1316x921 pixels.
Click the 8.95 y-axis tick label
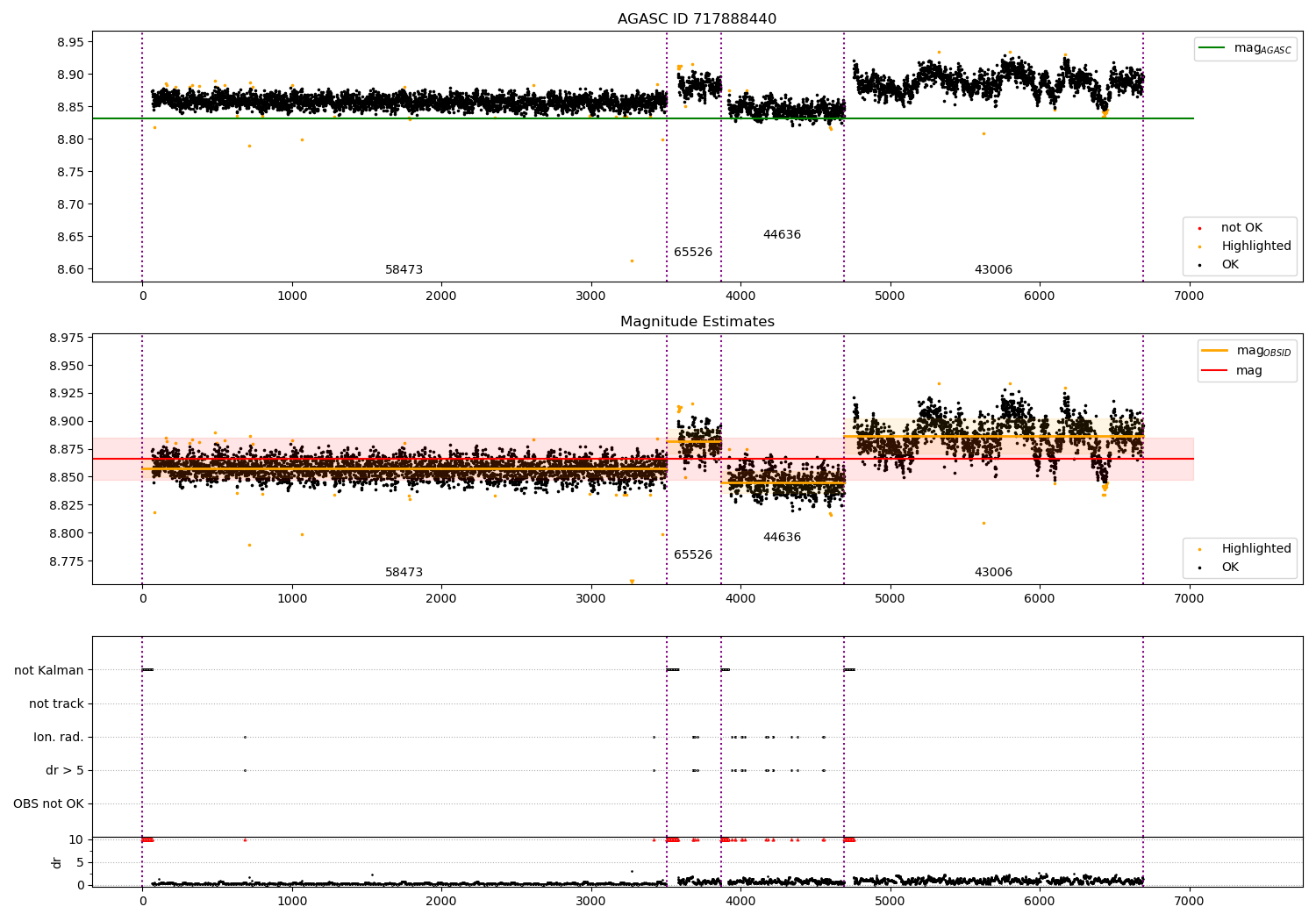click(70, 42)
